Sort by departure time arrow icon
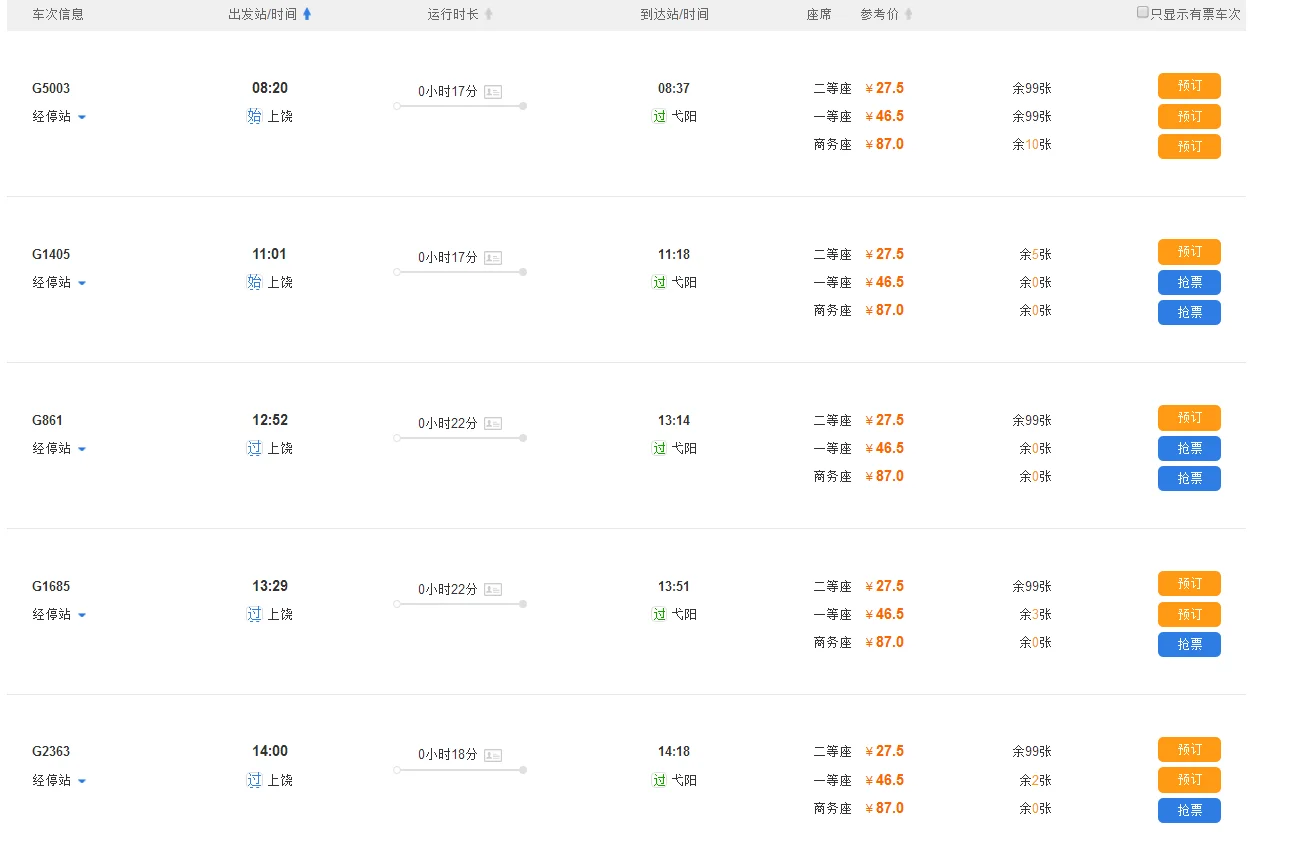 pyautogui.click(x=307, y=14)
